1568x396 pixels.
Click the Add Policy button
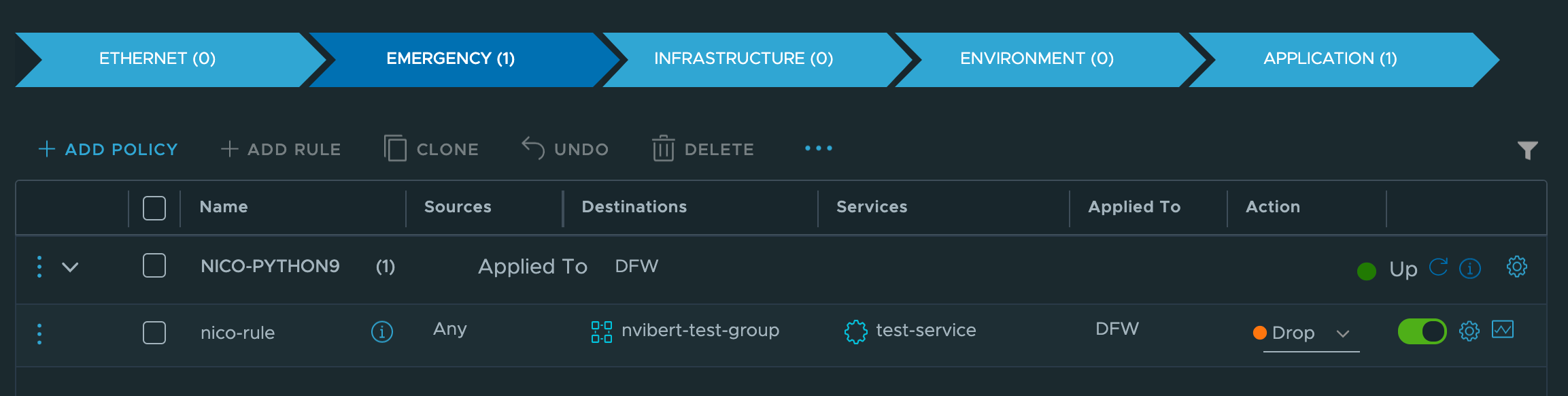(x=108, y=149)
